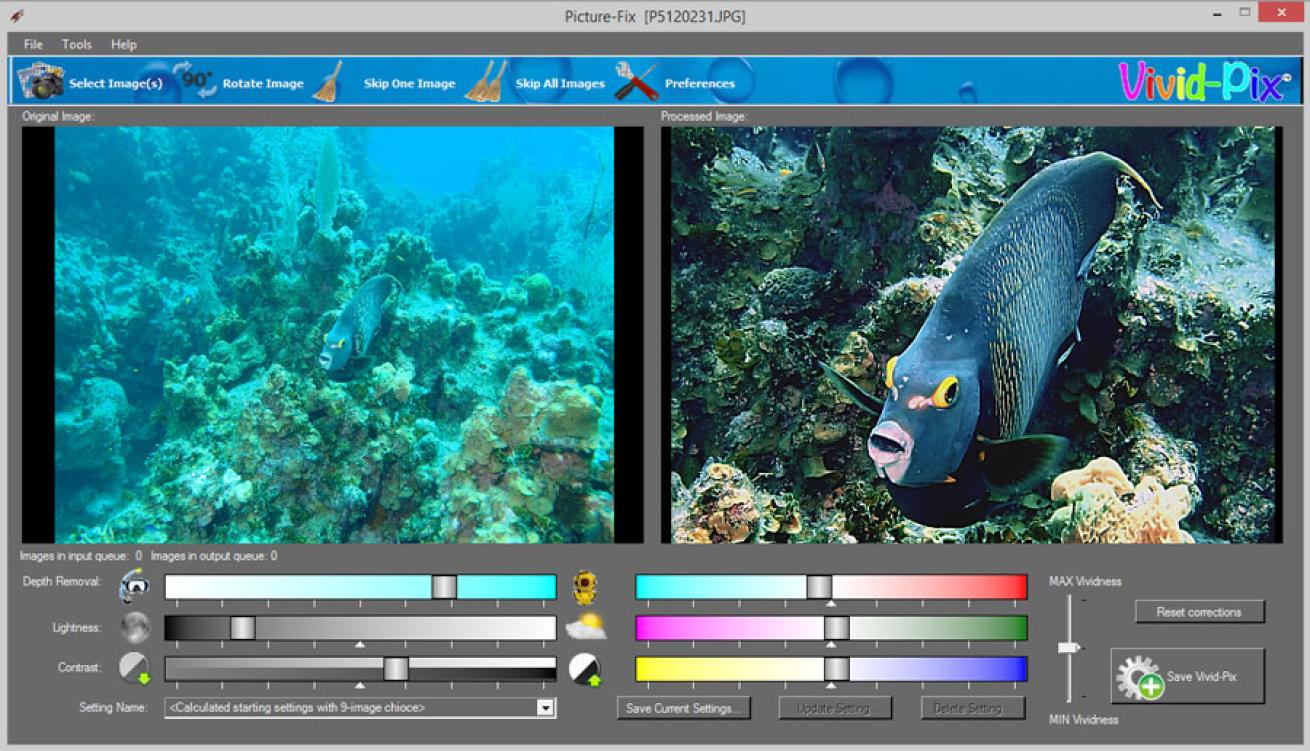The image size is (1310, 751).
Task: Click the increase contrast icon
Action: [x=585, y=669]
